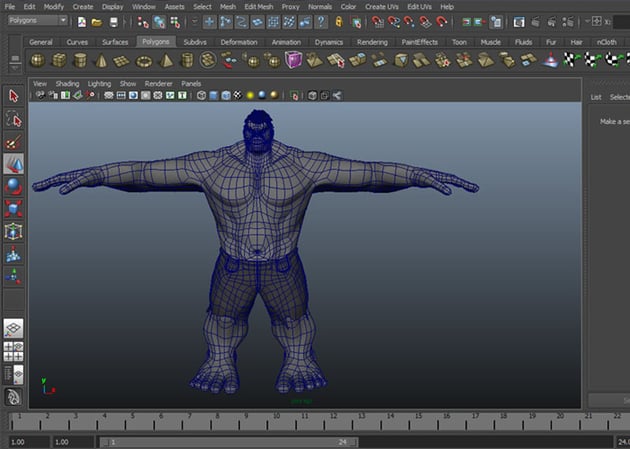Click the range slider bar

pyautogui.click(x=229, y=442)
